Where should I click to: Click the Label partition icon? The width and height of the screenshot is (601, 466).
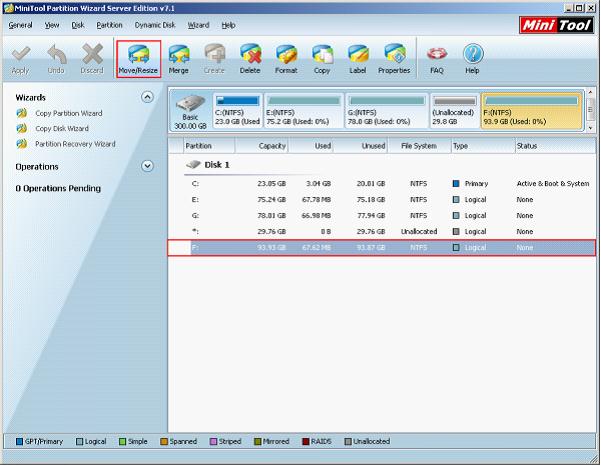(358, 54)
